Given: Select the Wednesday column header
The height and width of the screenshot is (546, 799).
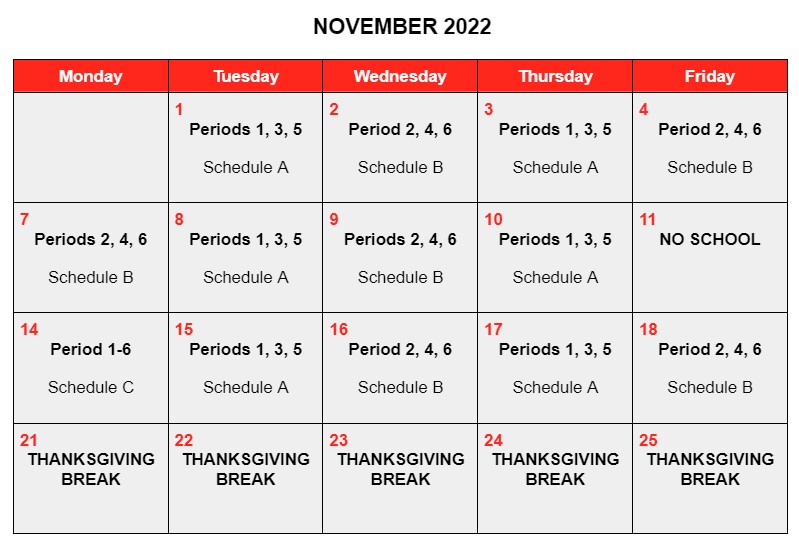Looking at the screenshot, I should 400,76.
